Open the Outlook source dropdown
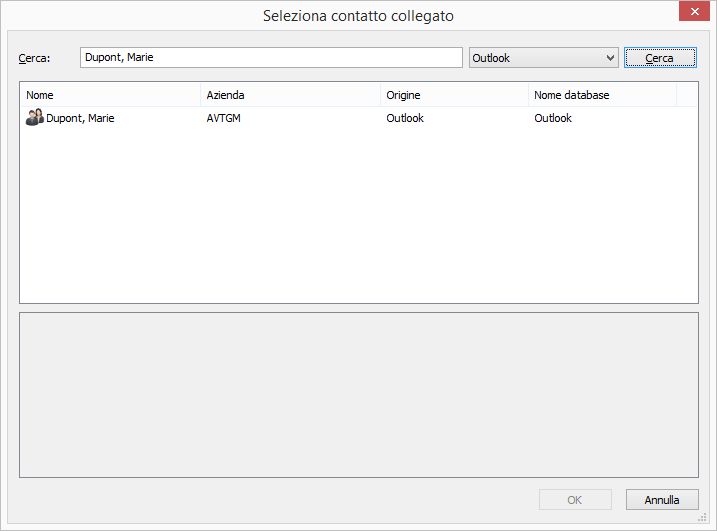This screenshot has height=531, width=717. click(543, 58)
